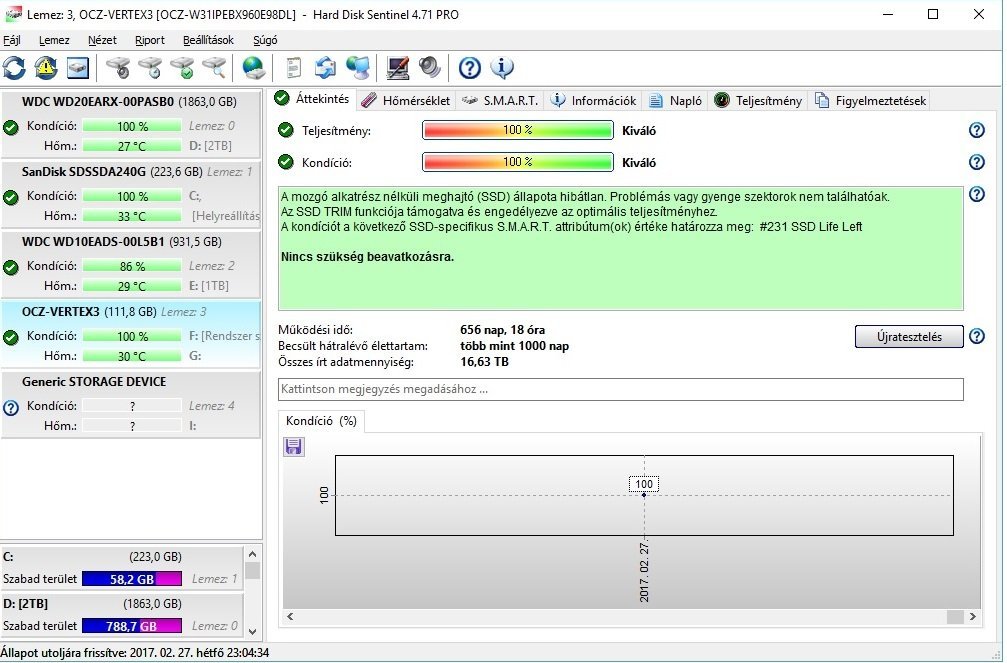Click the monitor with pen configuration icon
The image size is (1007, 663).
click(x=398, y=67)
